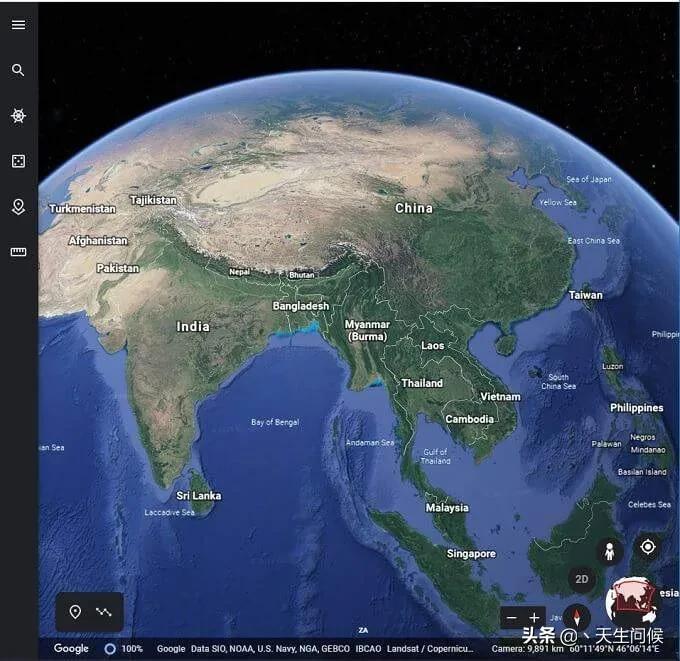Image resolution: width=680 pixels, height=661 pixels.
Task: Zoom in with the plus button
Action: click(534, 618)
